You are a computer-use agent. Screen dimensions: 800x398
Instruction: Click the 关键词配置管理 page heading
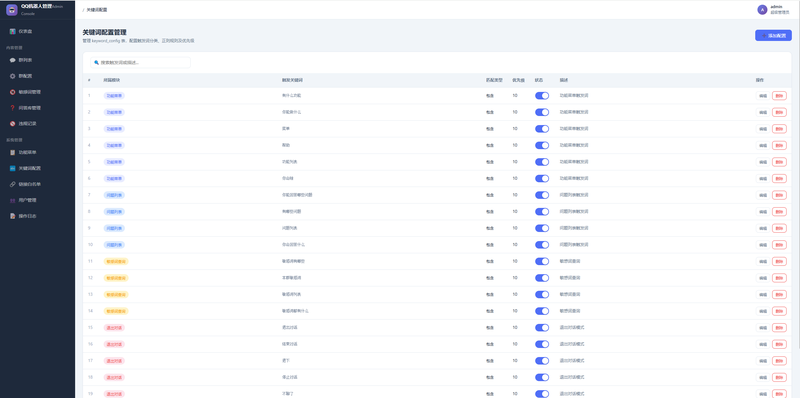click(105, 32)
